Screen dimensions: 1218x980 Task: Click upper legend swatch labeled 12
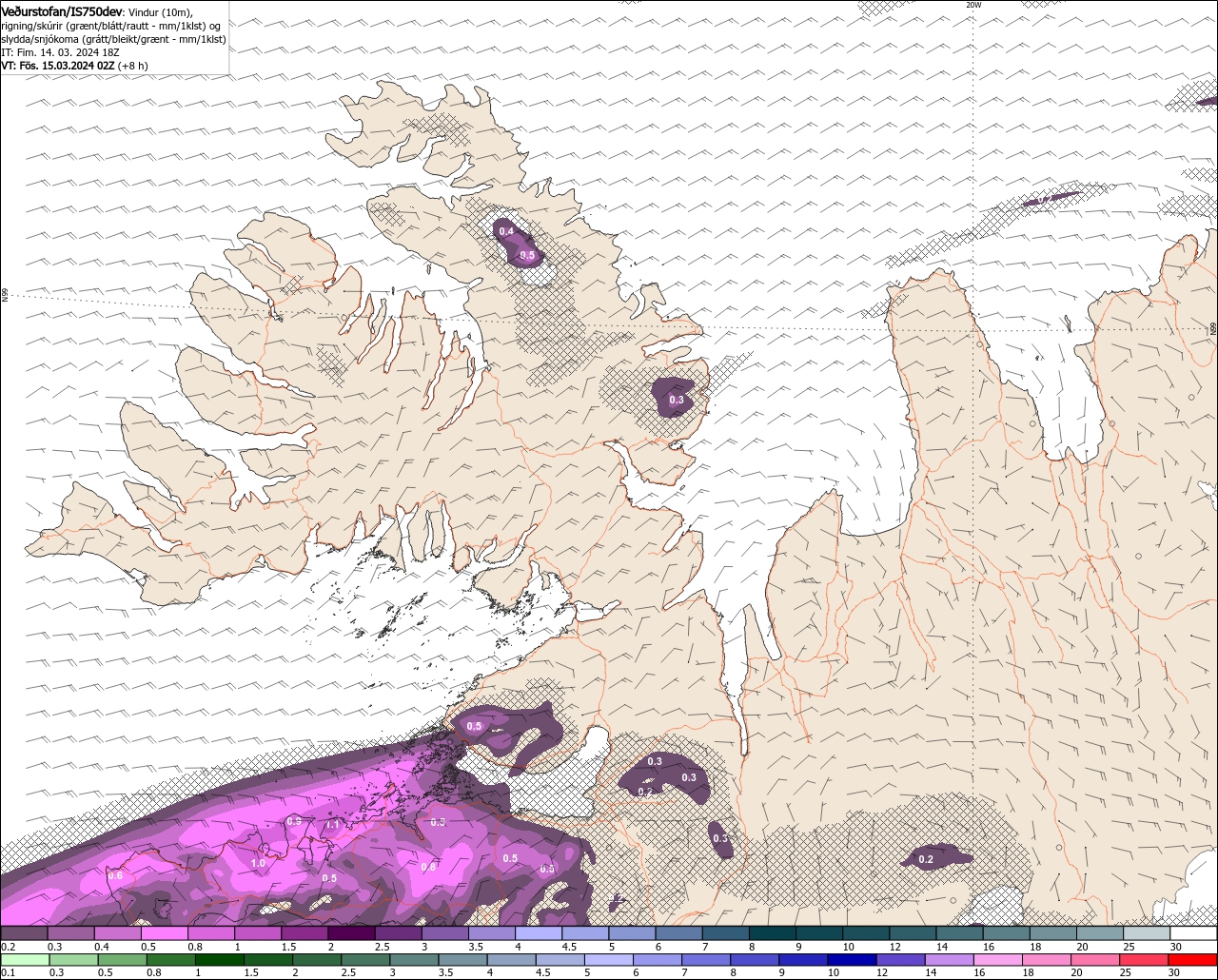click(913, 933)
